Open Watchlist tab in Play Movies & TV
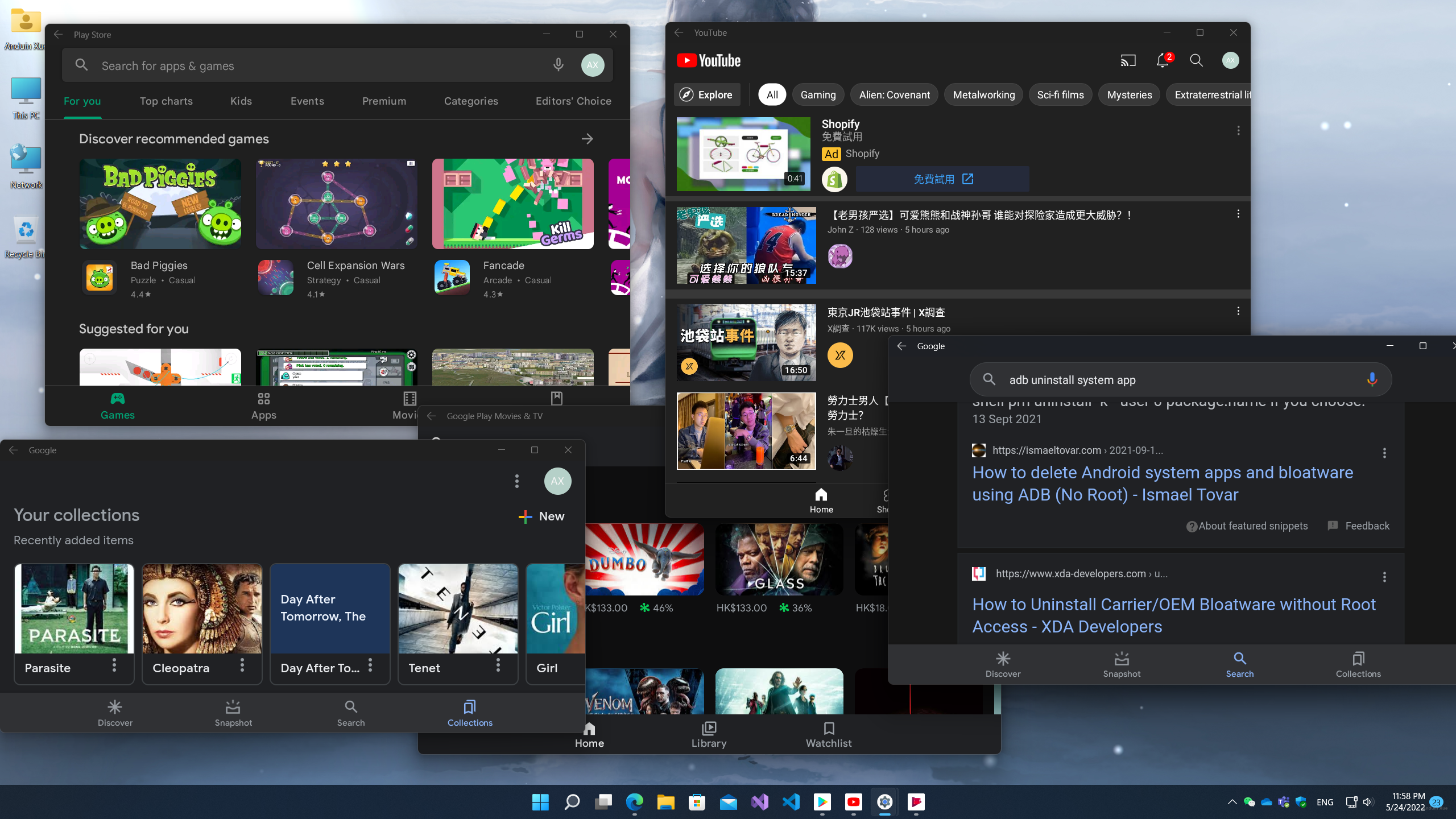 click(829, 734)
